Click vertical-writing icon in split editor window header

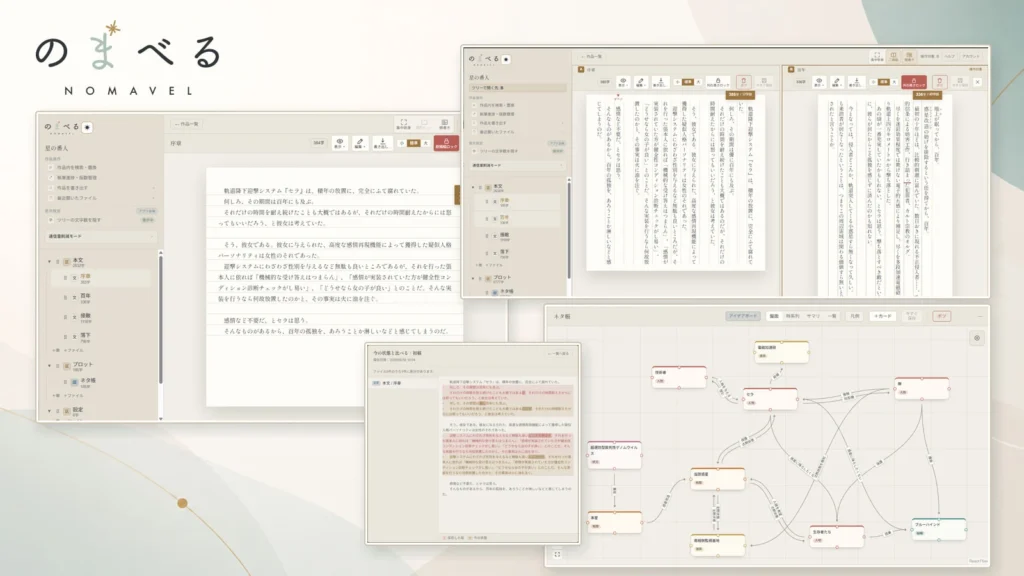909,57
